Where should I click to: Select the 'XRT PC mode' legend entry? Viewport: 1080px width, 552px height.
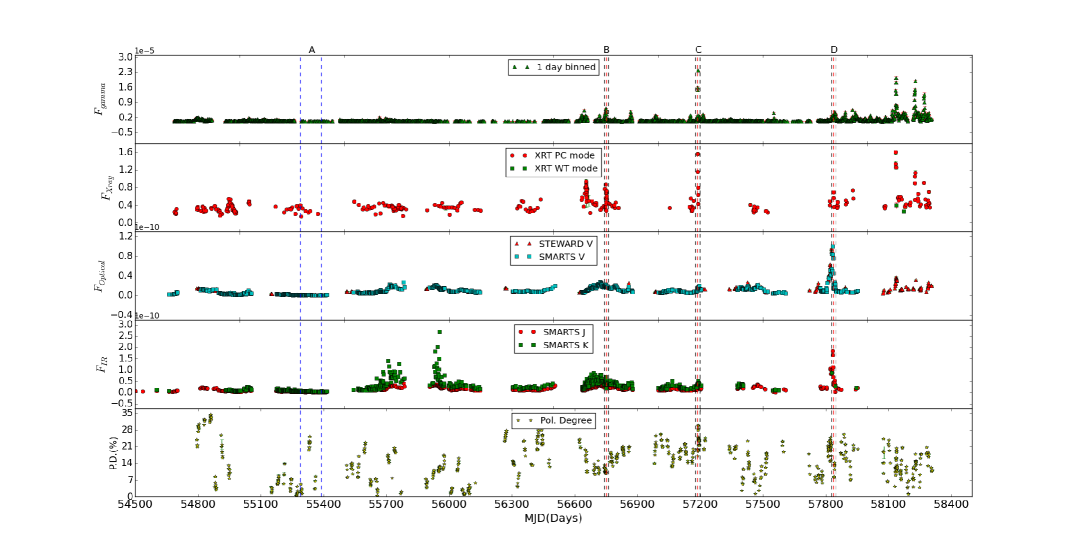tap(553, 156)
